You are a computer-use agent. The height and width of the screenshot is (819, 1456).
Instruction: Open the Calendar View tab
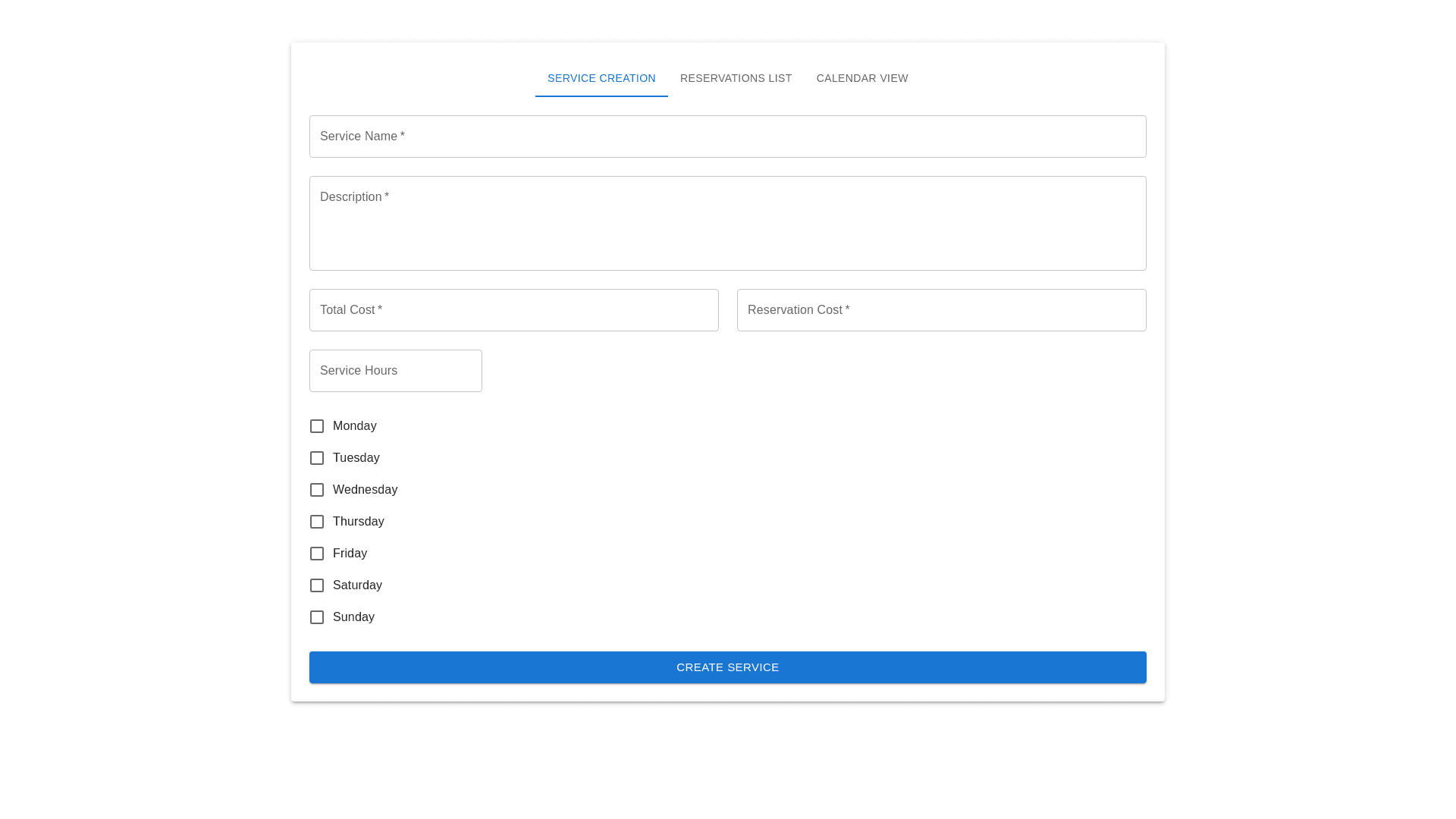click(861, 78)
